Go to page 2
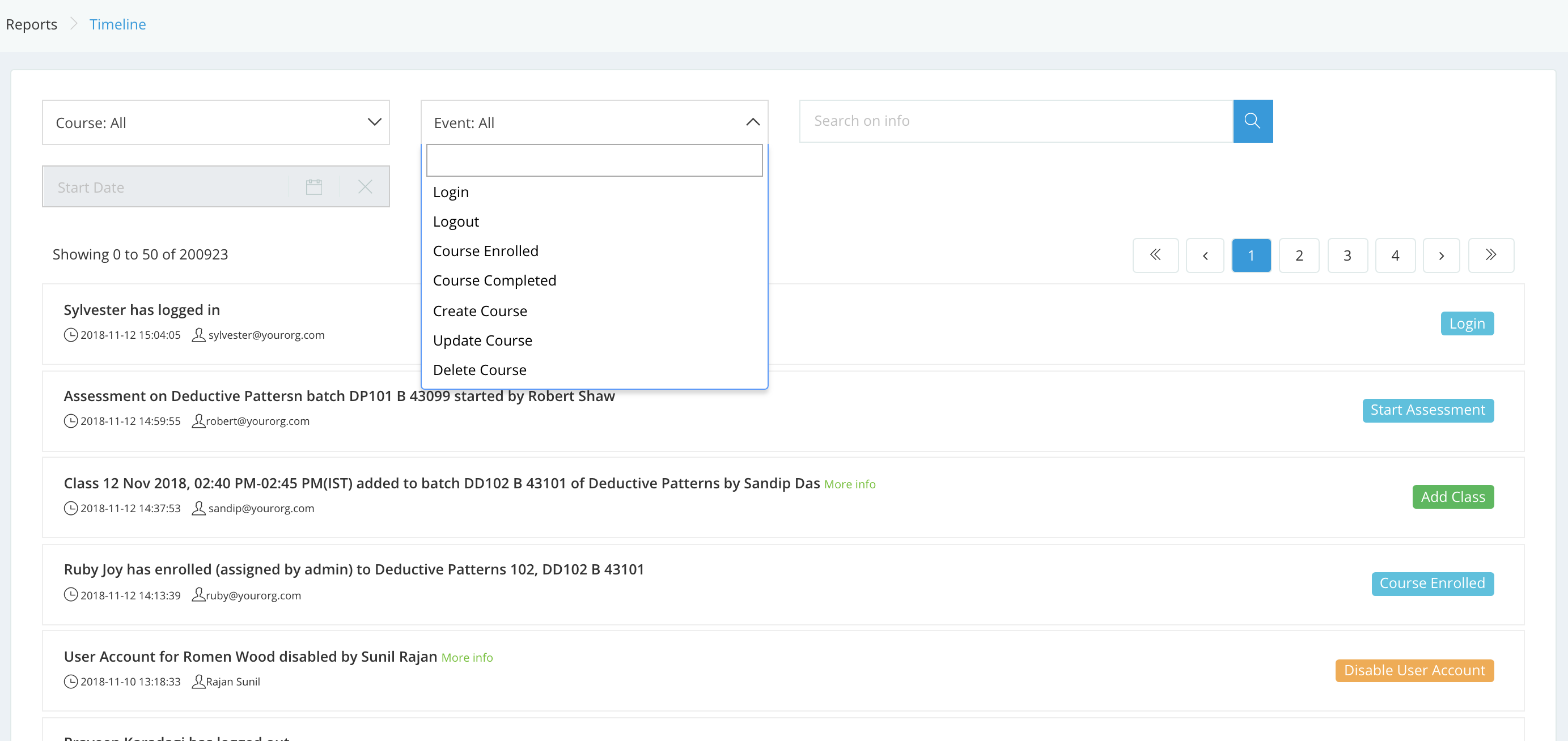Viewport: 1568px width, 741px height. coord(1299,255)
